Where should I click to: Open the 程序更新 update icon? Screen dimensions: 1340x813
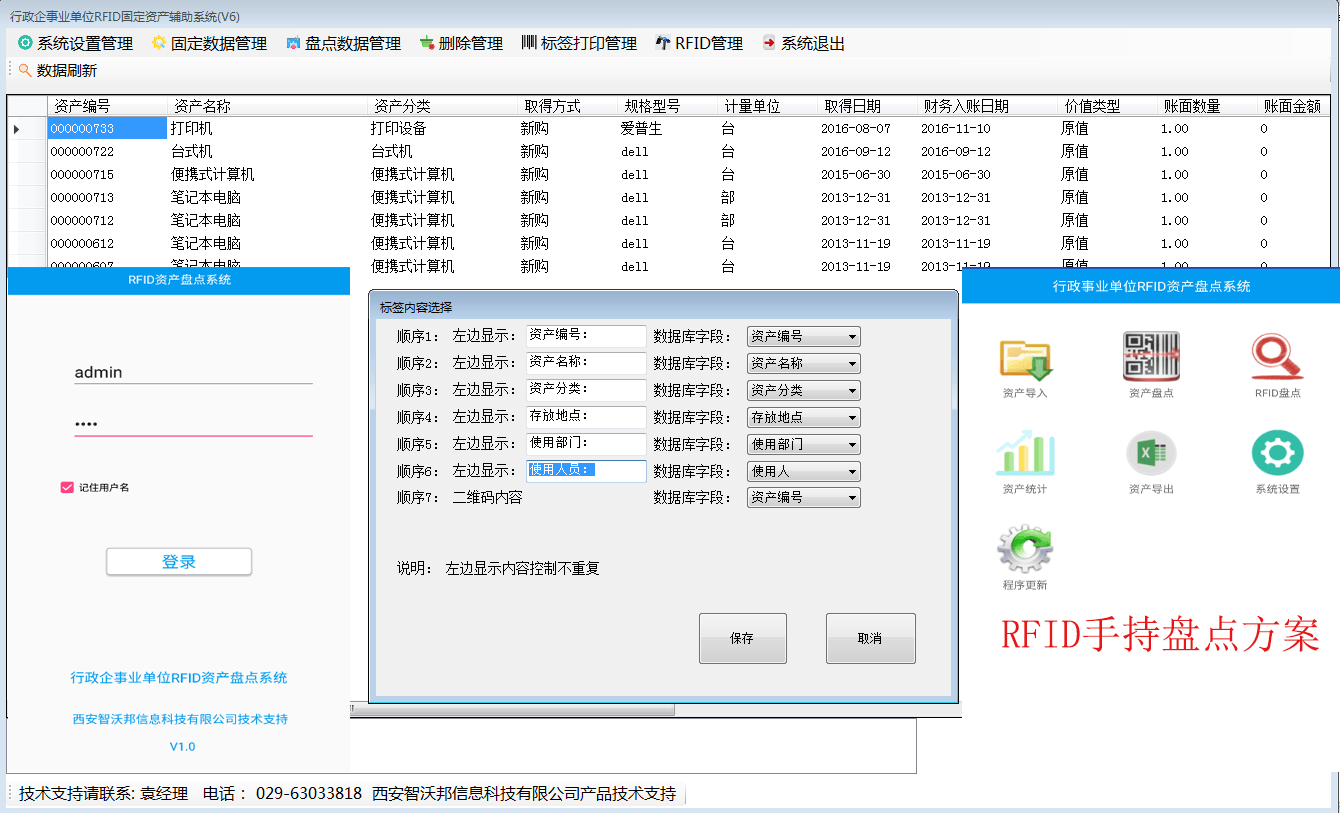pos(1025,549)
